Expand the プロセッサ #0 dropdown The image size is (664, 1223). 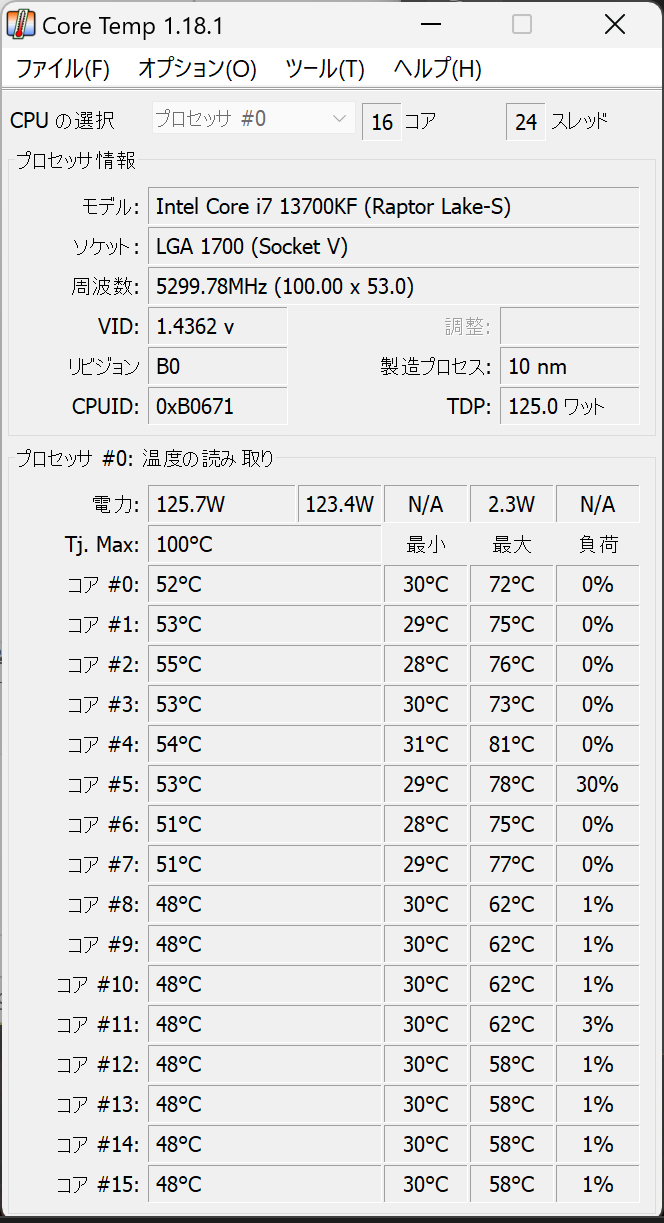pyautogui.click(x=254, y=119)
